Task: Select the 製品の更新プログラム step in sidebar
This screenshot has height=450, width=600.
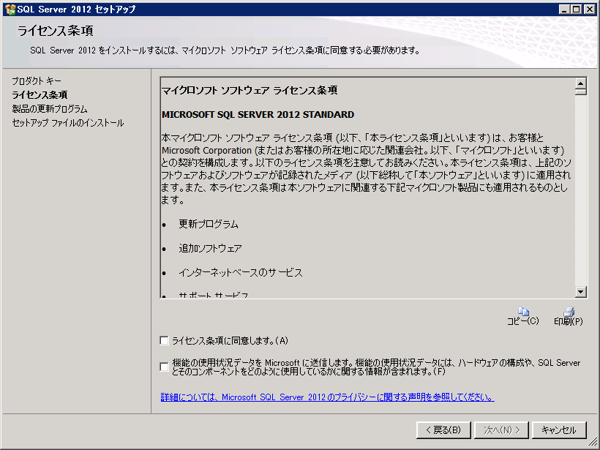Action: [x=49, y=109]
